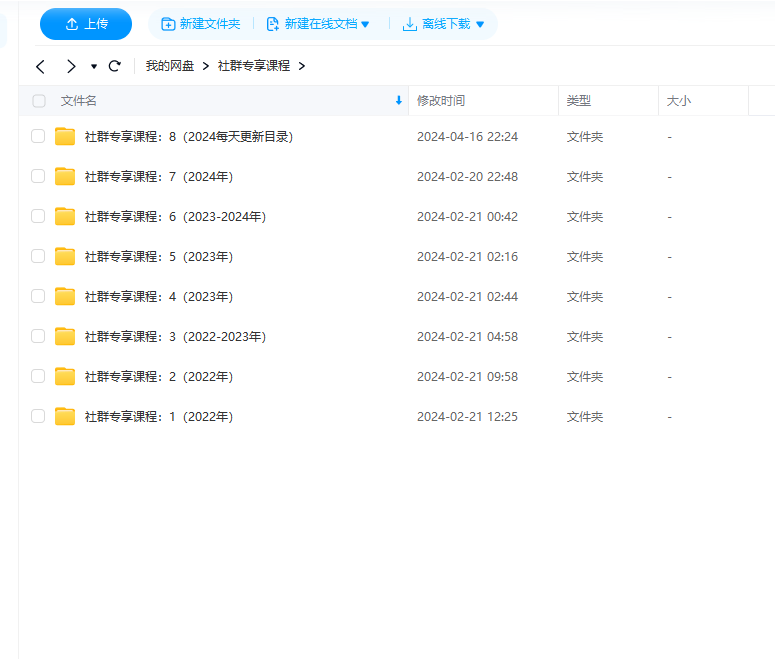Click folder icon of 社群专享课程：8
775x659 pixels.
65,136
